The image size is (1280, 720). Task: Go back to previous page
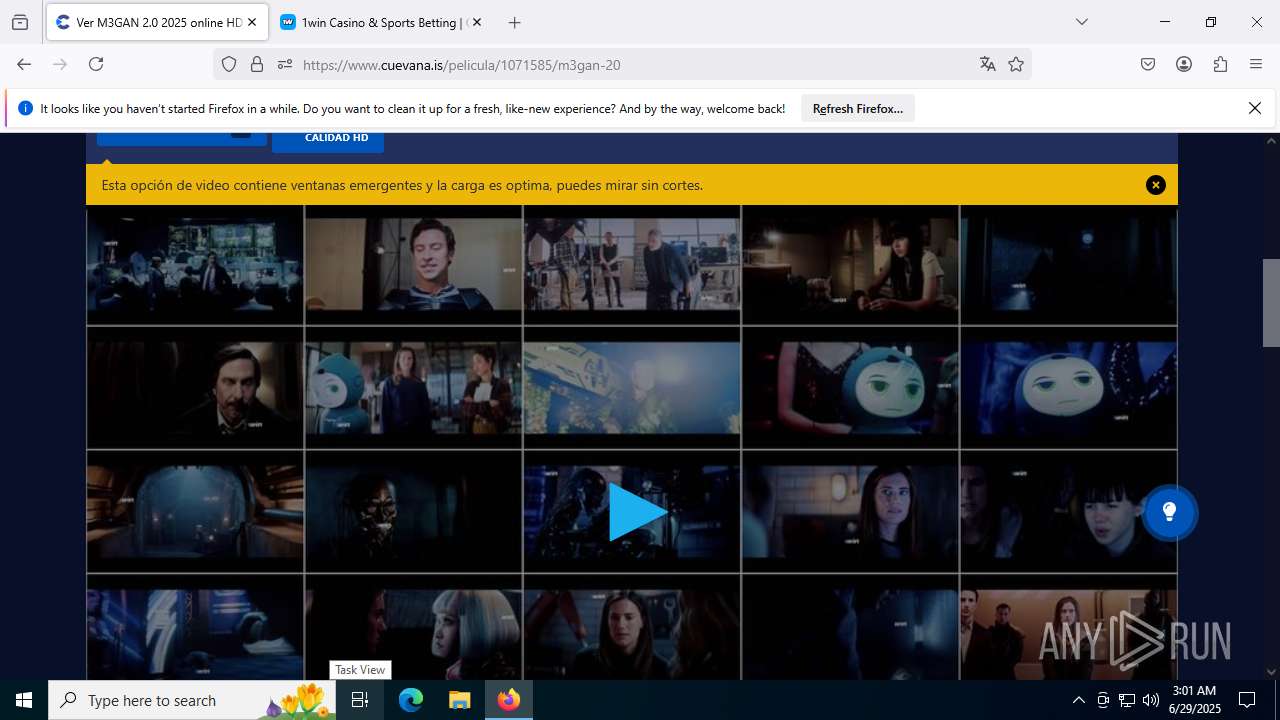[x=24, y=64]
